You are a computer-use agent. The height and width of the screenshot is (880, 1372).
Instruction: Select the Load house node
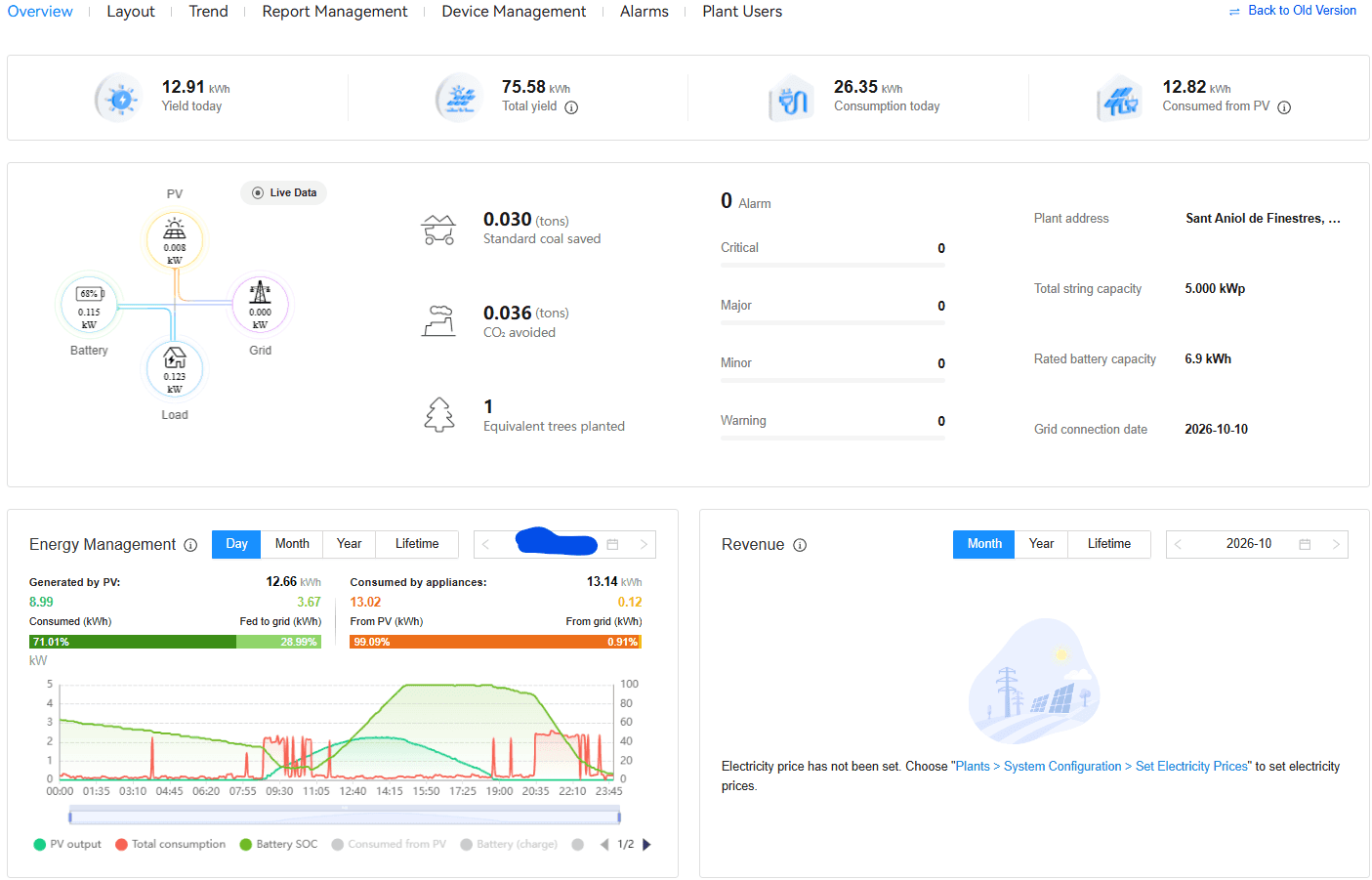tap(175, 369)
